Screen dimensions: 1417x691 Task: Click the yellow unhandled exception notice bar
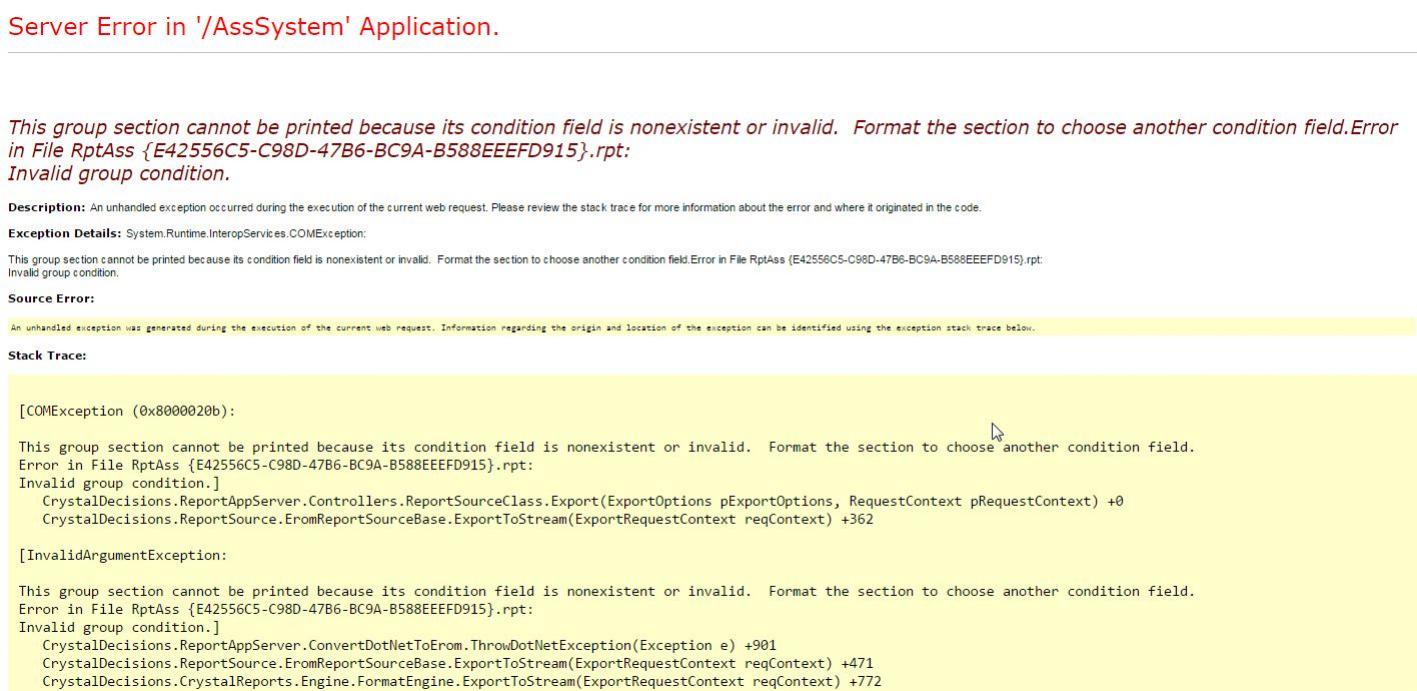[x=520, y=326]
